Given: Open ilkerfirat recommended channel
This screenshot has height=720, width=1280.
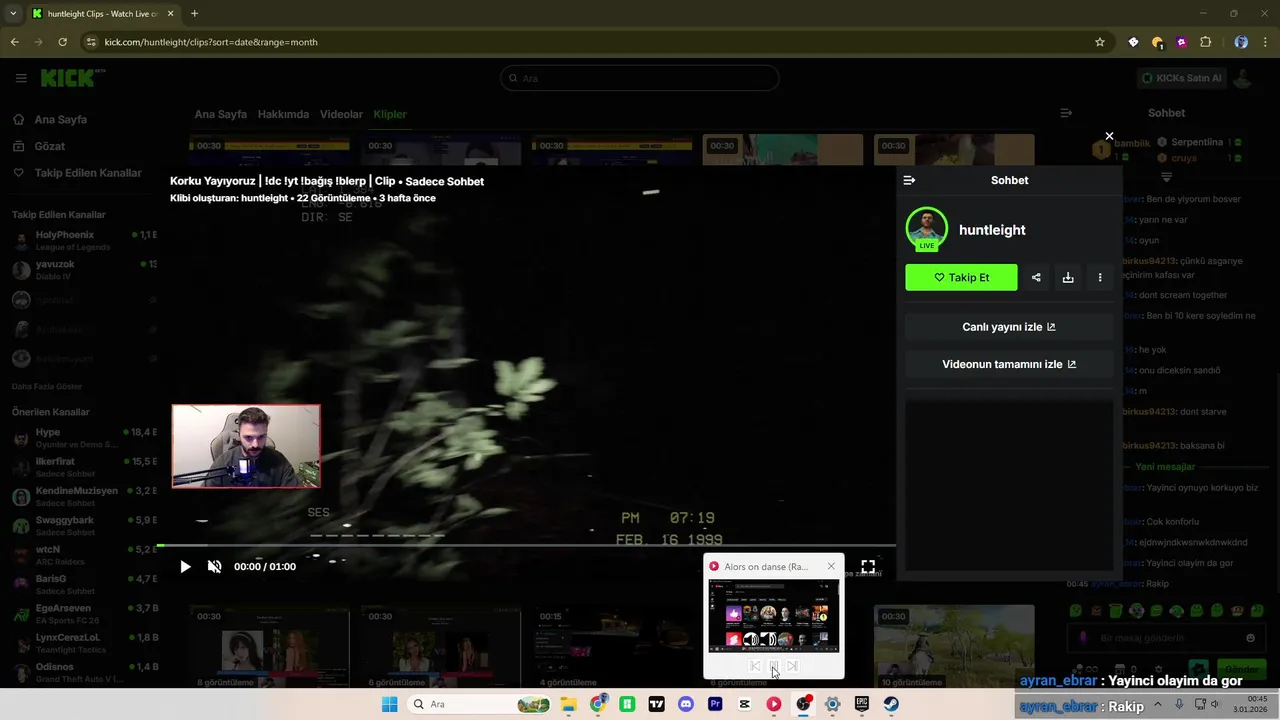Looking at the screenshot, I should (84, 467).
